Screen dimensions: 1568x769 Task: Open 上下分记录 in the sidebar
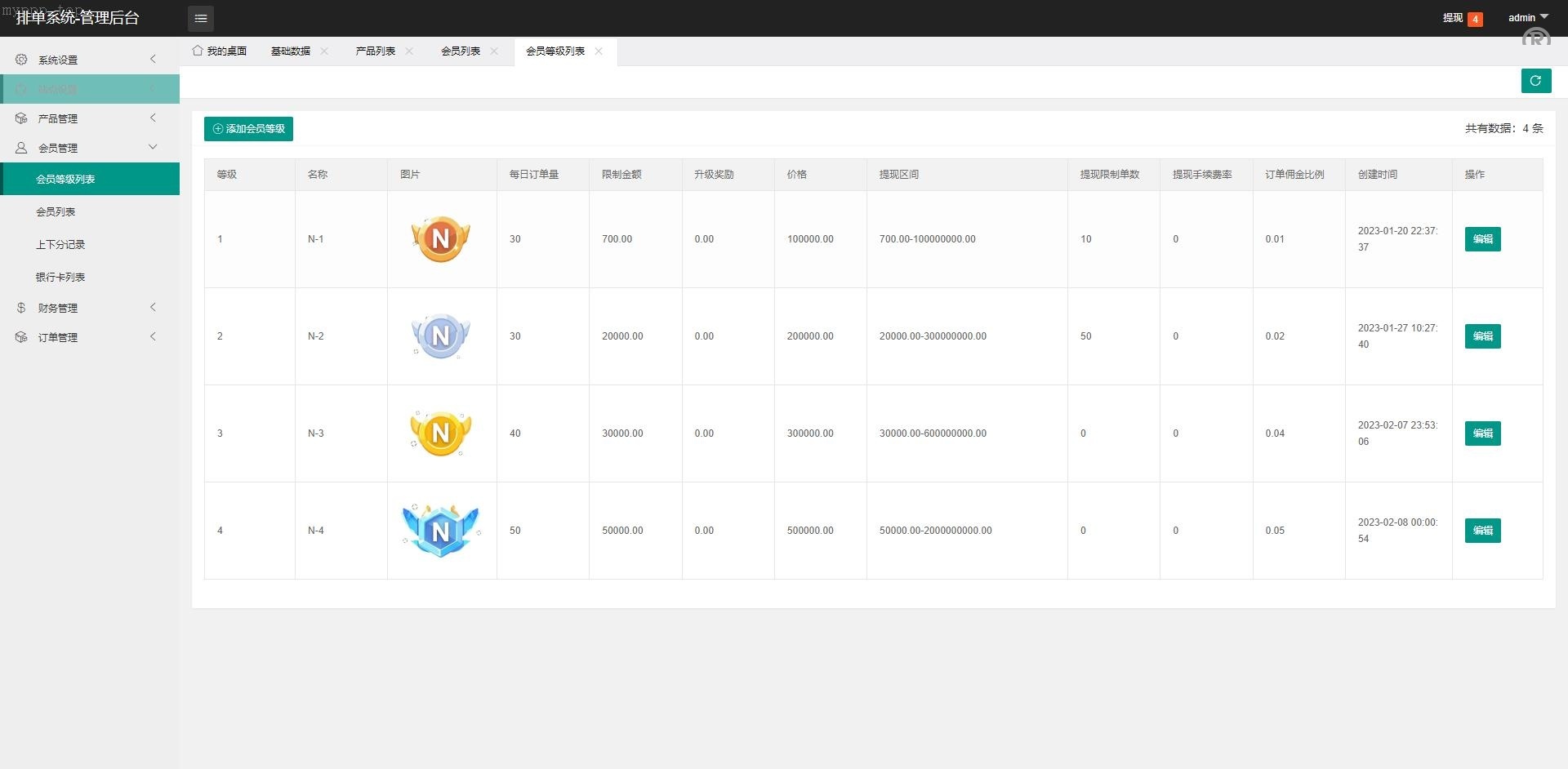(60, 245)
